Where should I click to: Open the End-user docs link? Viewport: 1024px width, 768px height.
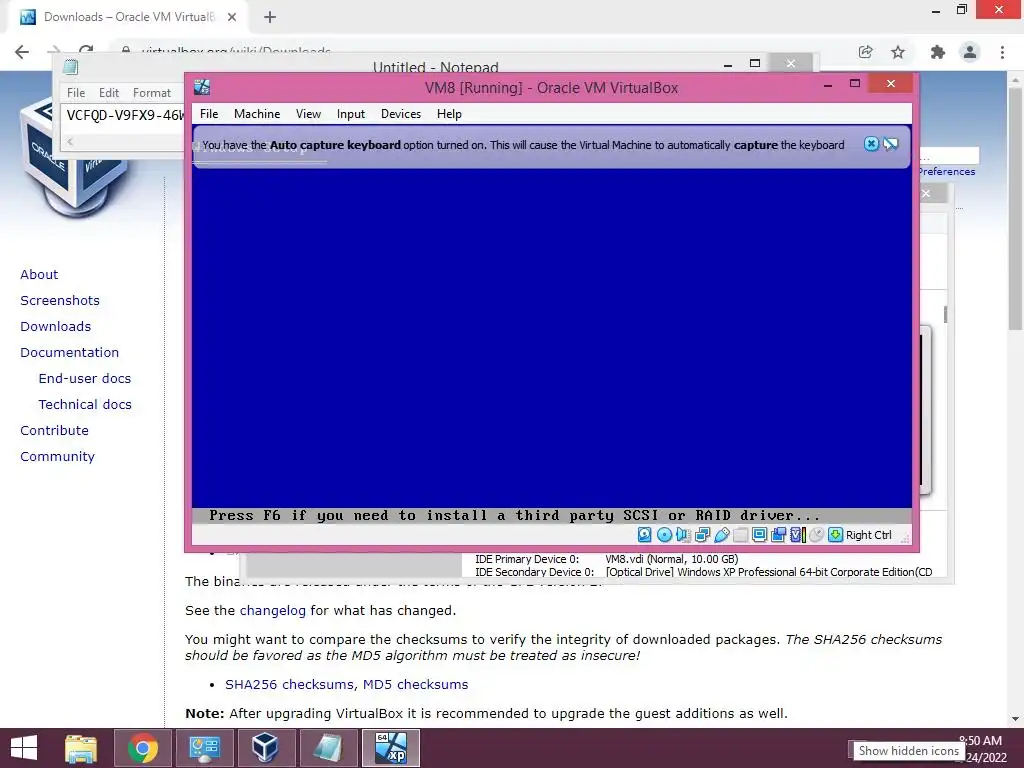[85, 379]
